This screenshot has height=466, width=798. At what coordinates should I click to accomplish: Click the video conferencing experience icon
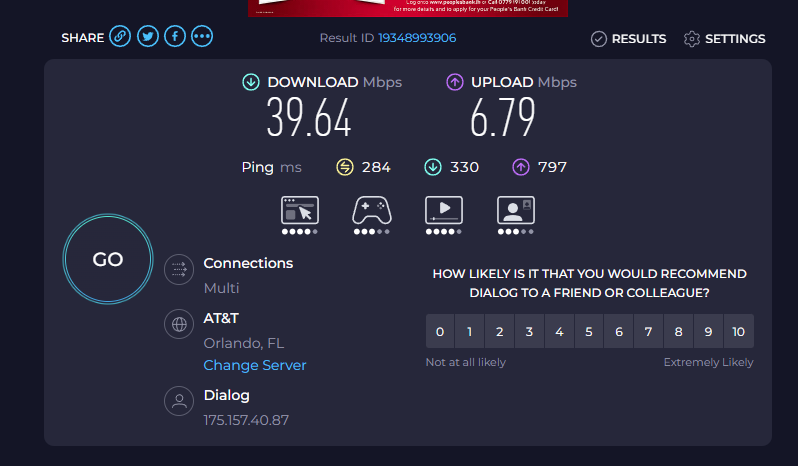tap(516, 210)
